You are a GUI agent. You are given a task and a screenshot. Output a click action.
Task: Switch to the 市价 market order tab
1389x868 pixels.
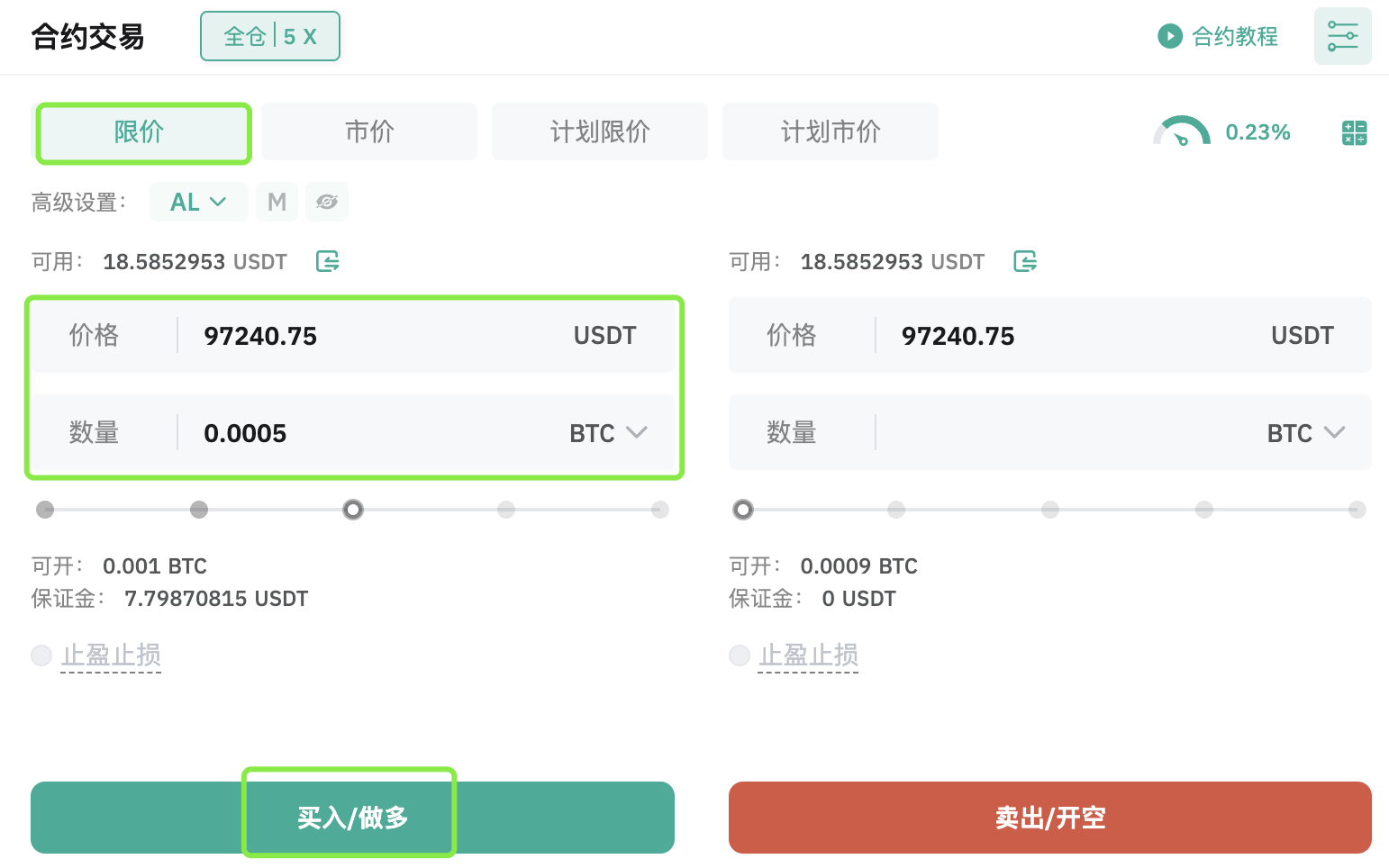369,131
